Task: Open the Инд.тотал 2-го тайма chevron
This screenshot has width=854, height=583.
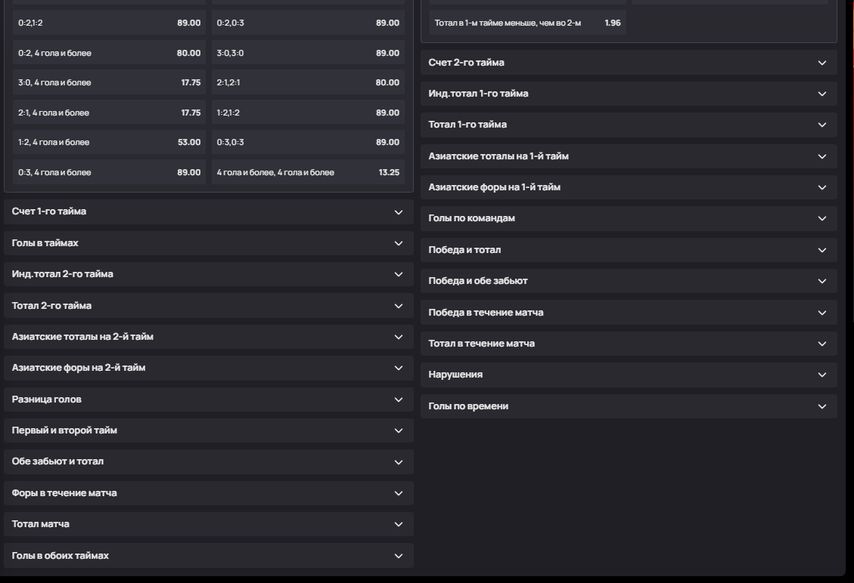Action: [399, 274]
